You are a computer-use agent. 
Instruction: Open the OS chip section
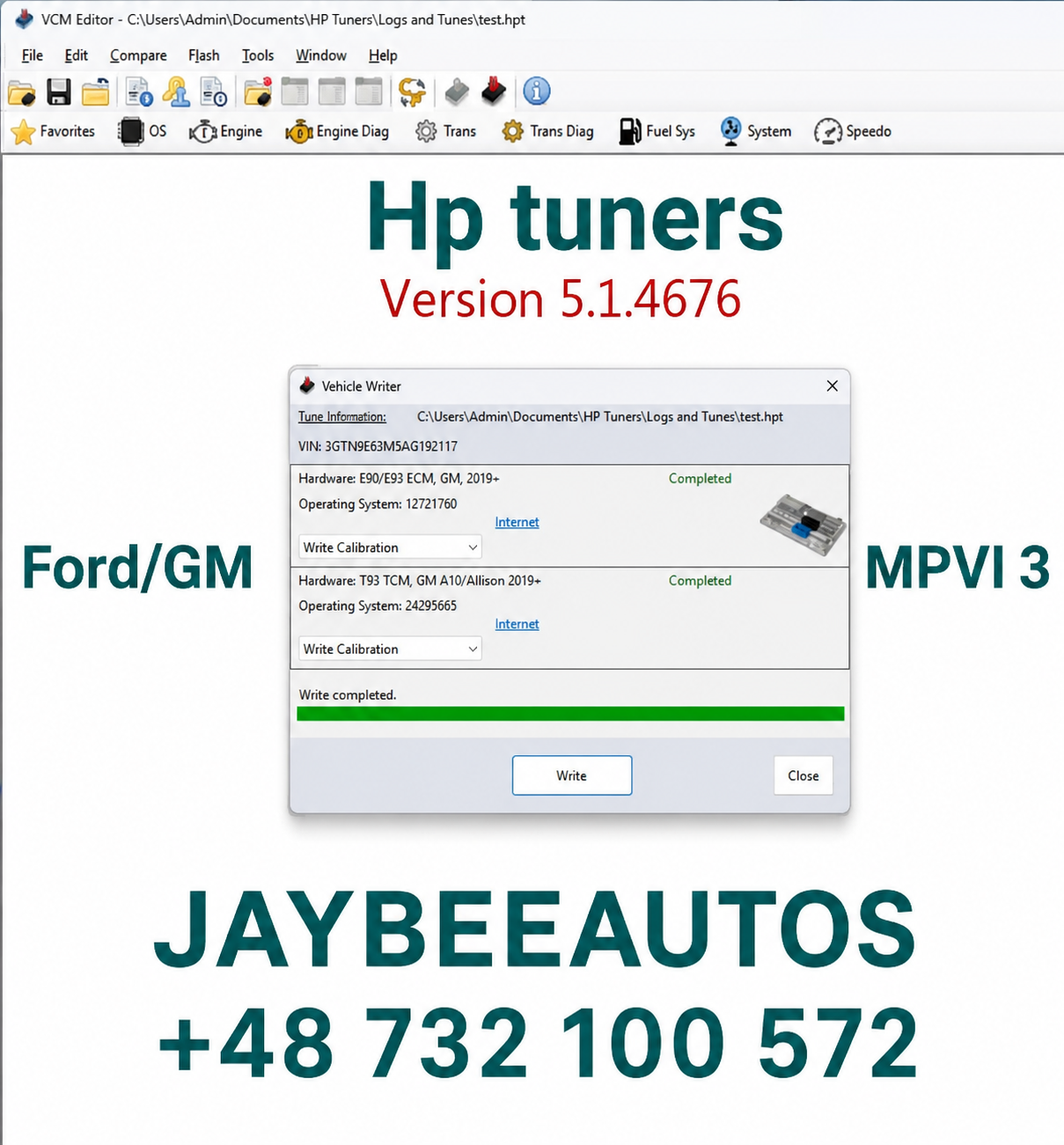pyautogui.click(x=143, y=131)
